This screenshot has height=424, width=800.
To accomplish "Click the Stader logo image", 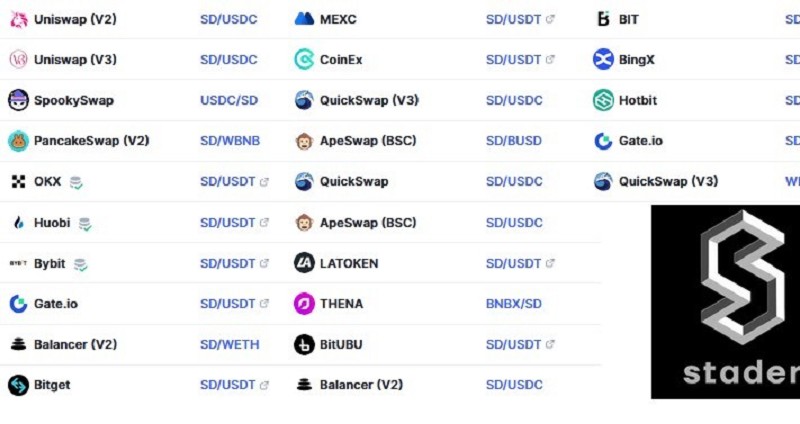I will [x=726, y=302].
